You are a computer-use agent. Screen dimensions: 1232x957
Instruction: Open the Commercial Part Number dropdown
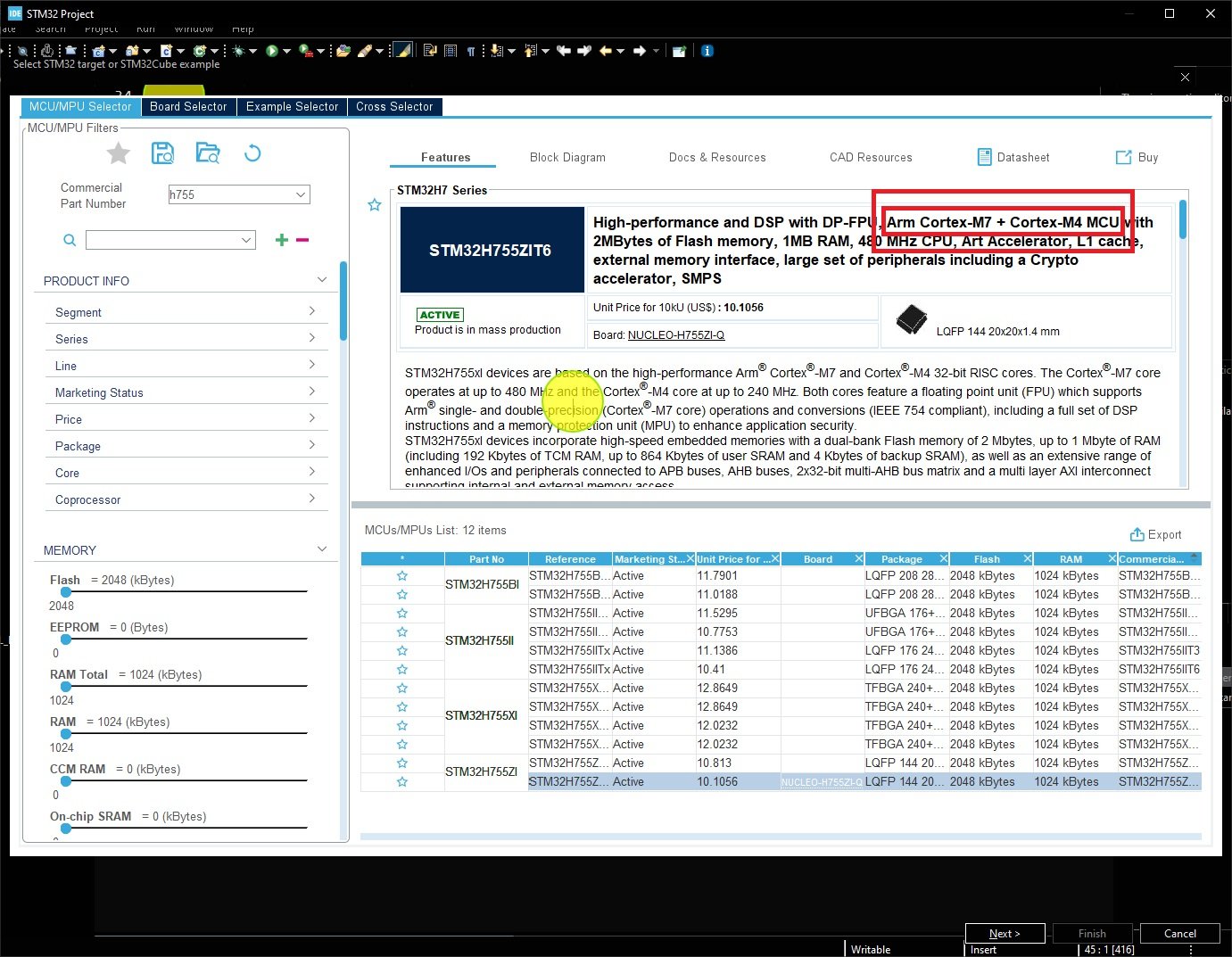tap(301, 194)
